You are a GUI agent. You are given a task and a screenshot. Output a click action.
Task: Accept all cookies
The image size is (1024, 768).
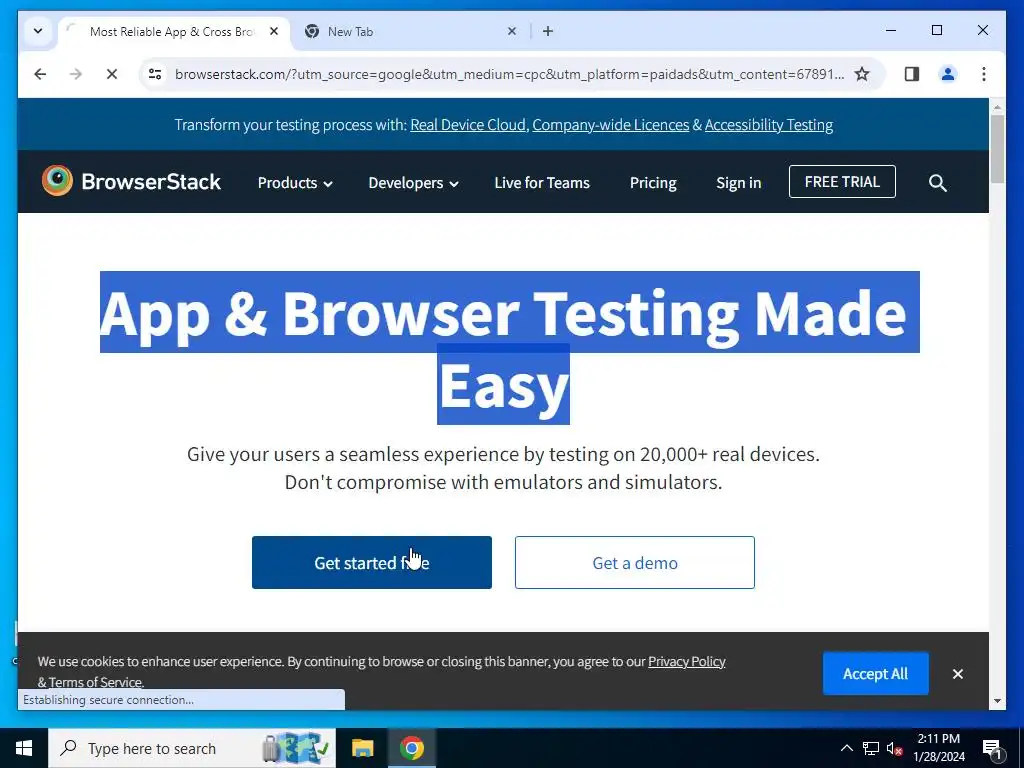pos(875,673)
